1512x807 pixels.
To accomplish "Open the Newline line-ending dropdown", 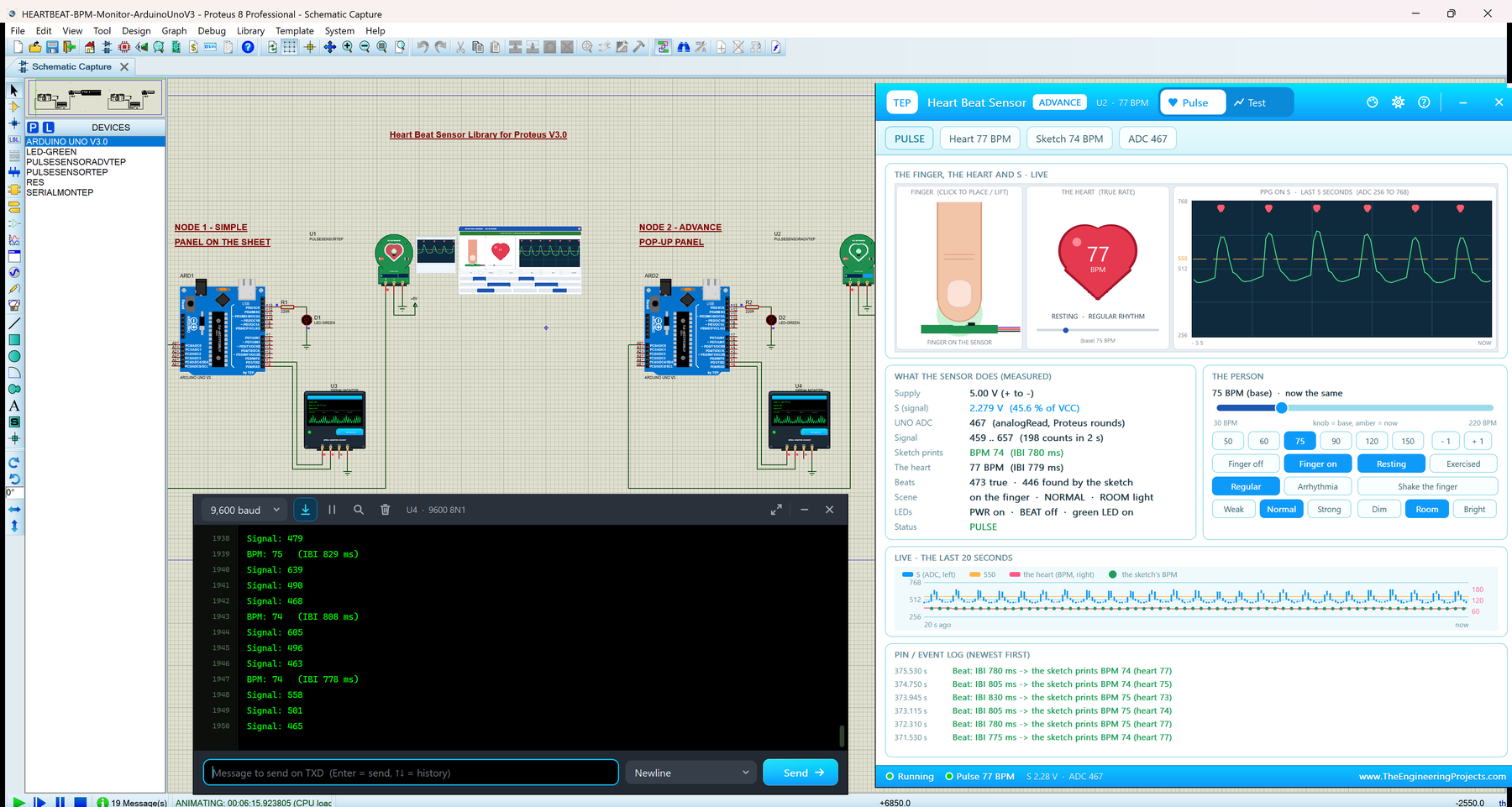I will (x=691, y=773).
